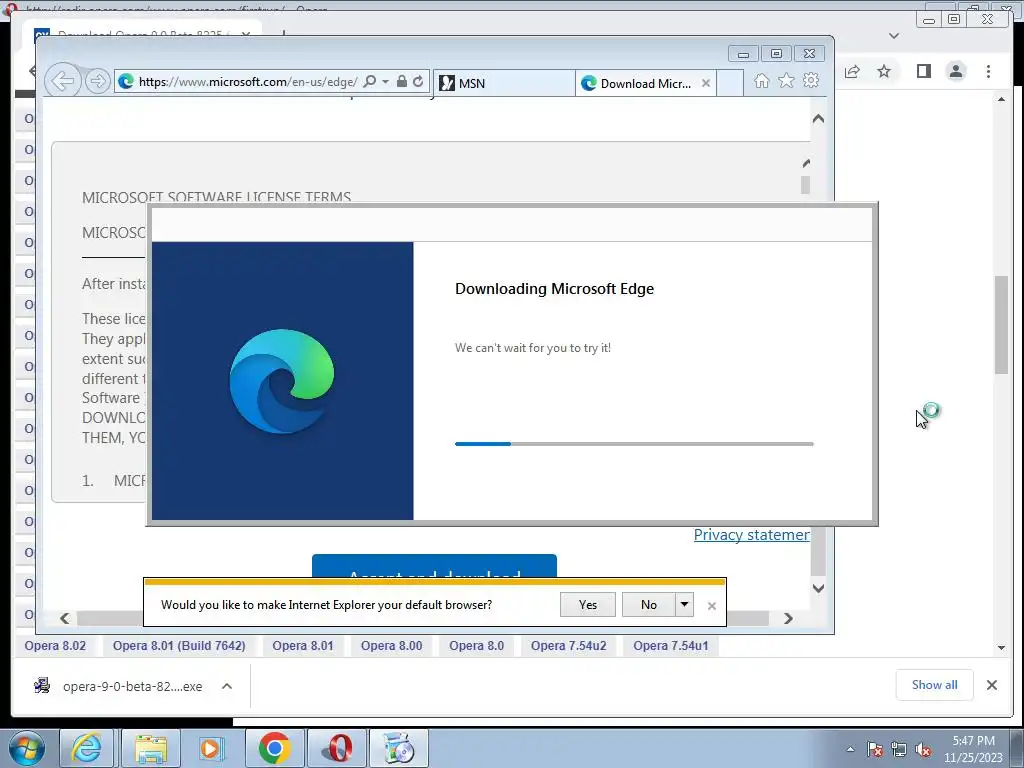Toggle the Chrome side panel icon

pyautogui.click(x=923, y=71)
